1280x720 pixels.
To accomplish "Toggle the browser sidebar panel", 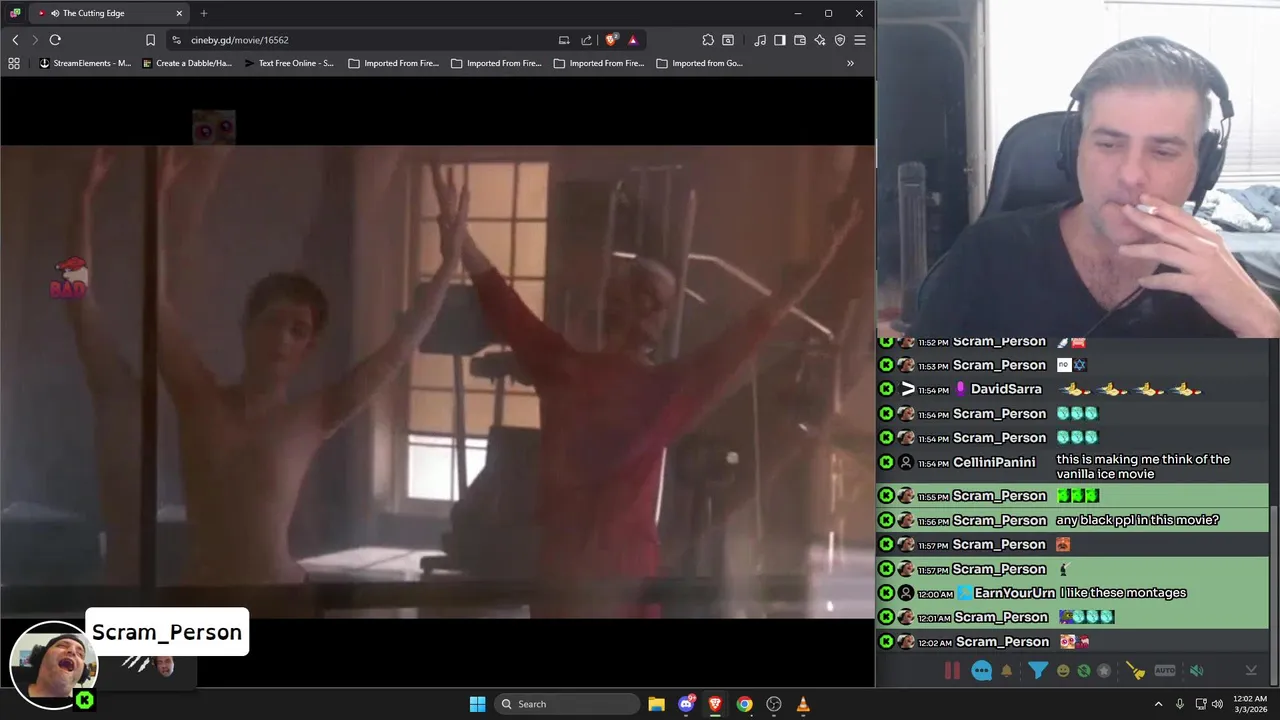I will pyautogui.click(x=780, y=40).
